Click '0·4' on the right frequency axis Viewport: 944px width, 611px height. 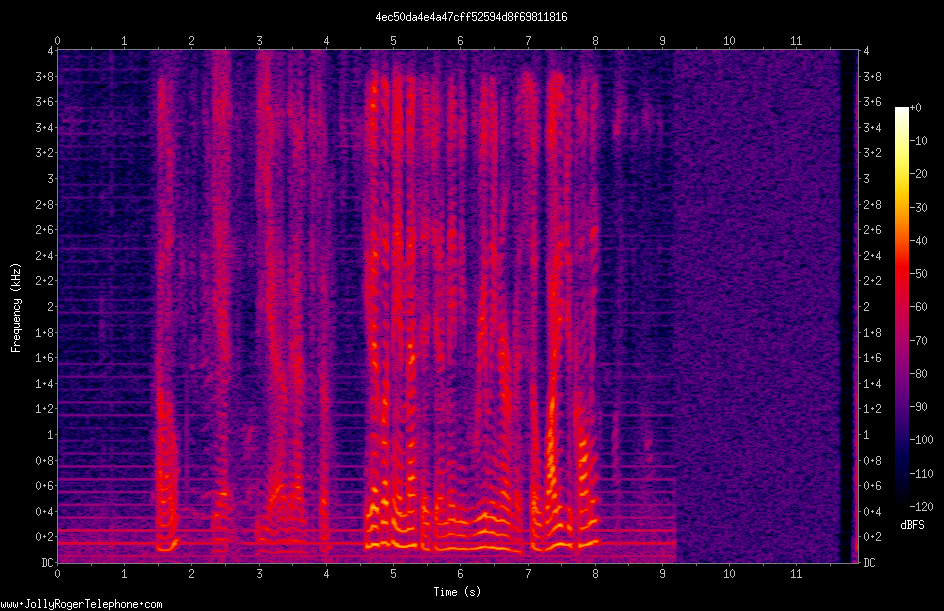(x=872, y=512)
